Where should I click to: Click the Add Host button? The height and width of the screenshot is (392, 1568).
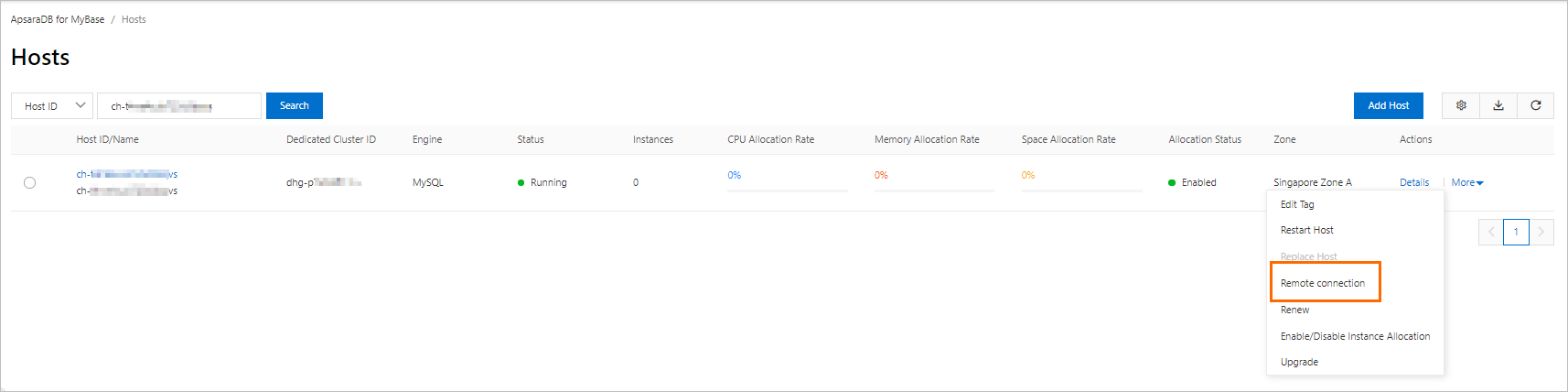[1388, 105]
